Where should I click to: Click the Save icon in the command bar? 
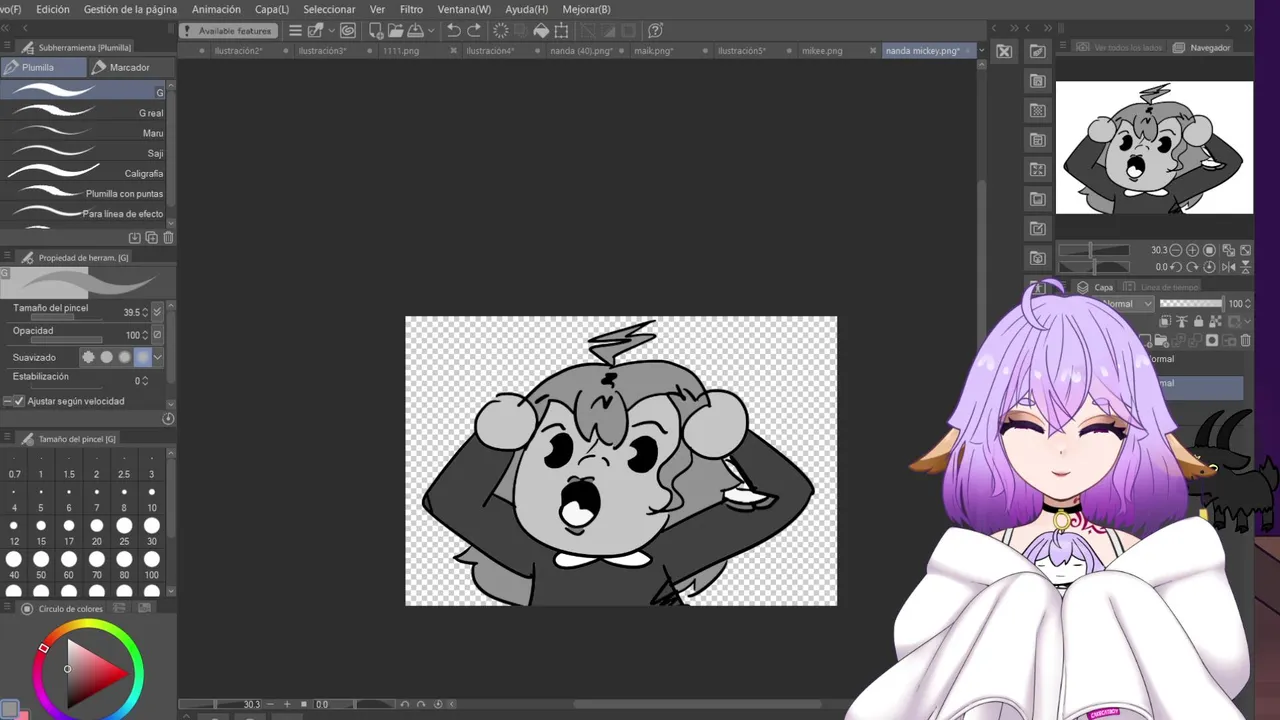click(416, 31)
